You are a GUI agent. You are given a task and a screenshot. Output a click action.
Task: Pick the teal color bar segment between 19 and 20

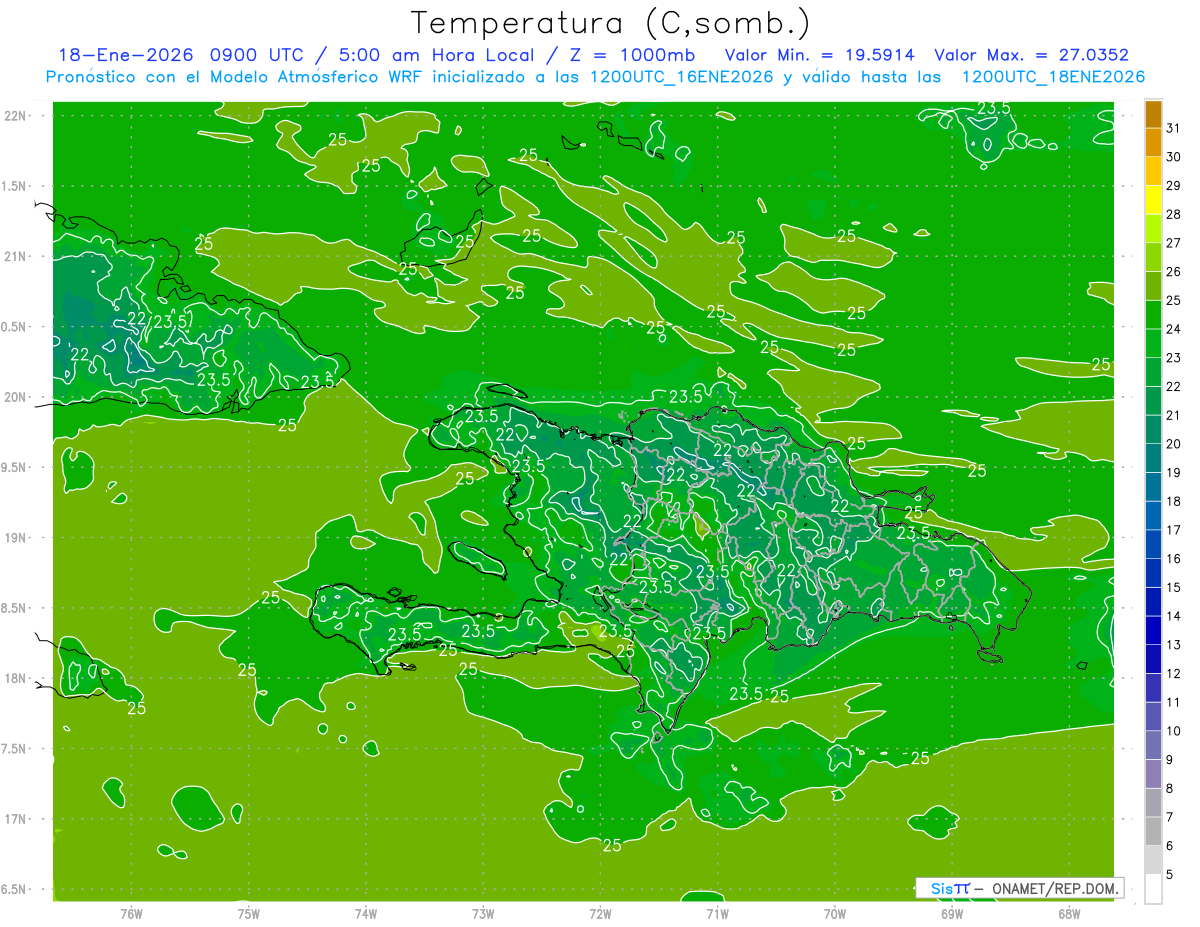tap(1153, 458)
